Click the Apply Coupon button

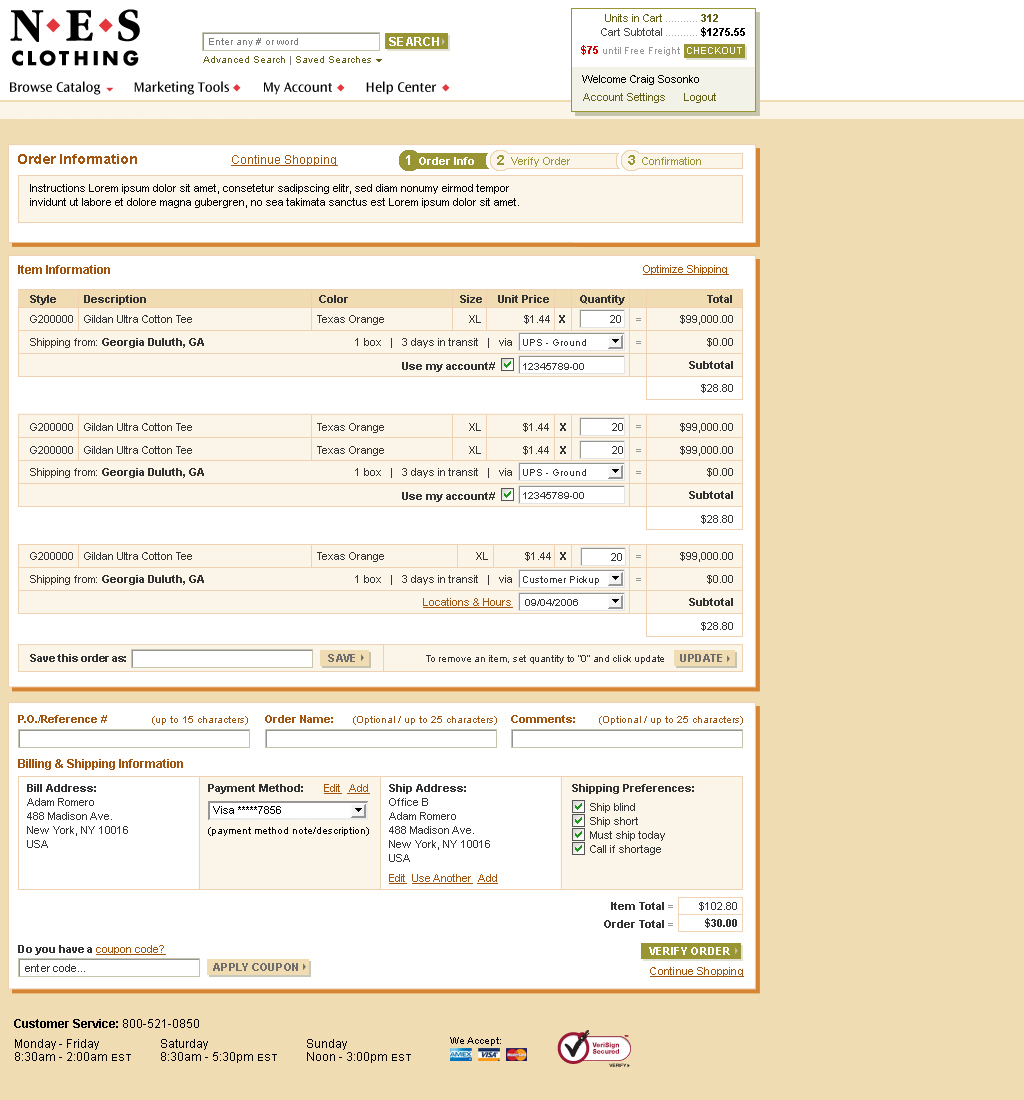259,967
